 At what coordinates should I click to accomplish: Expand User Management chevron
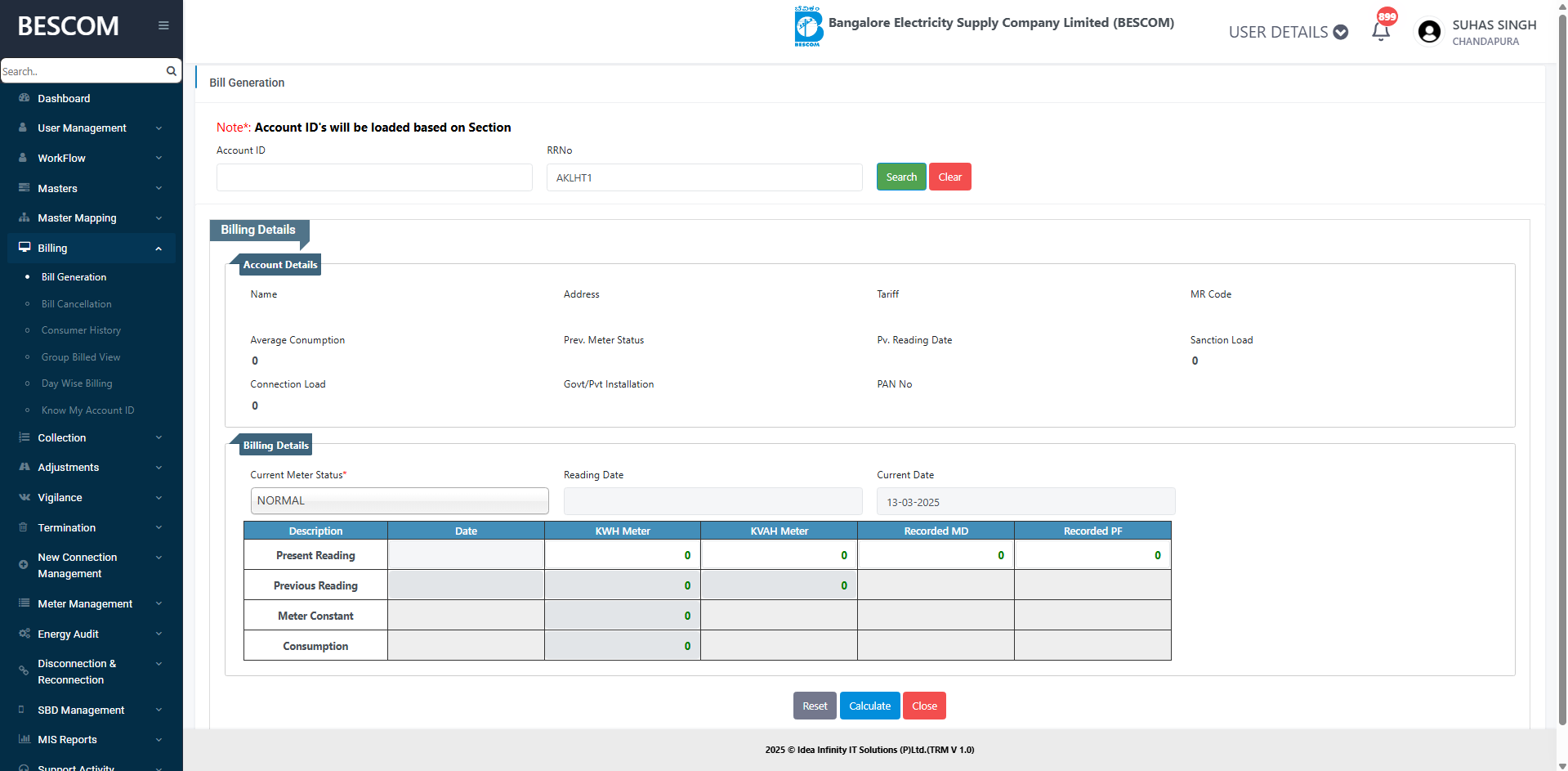point(159,128)
